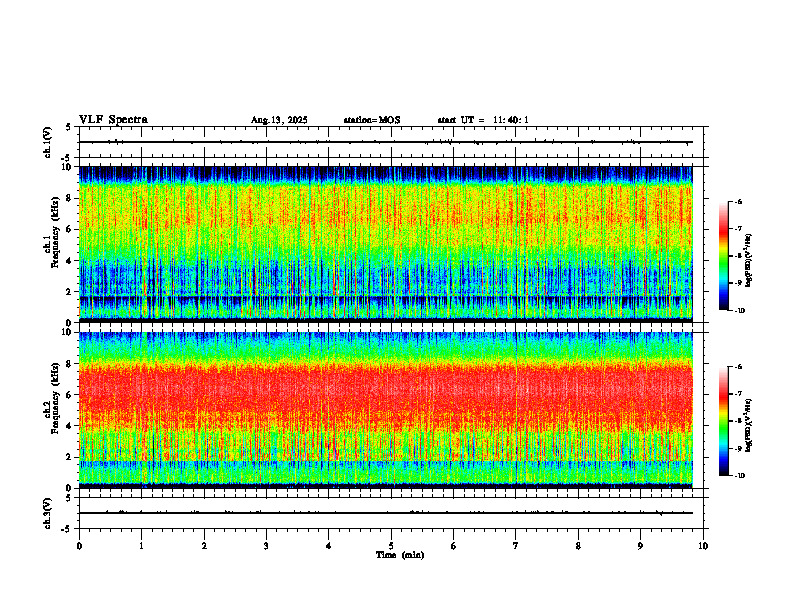Click the ch.1 color scale log(PSD) unit label
The width and height of the screenshot is (792, 612).
coord(749,261)
